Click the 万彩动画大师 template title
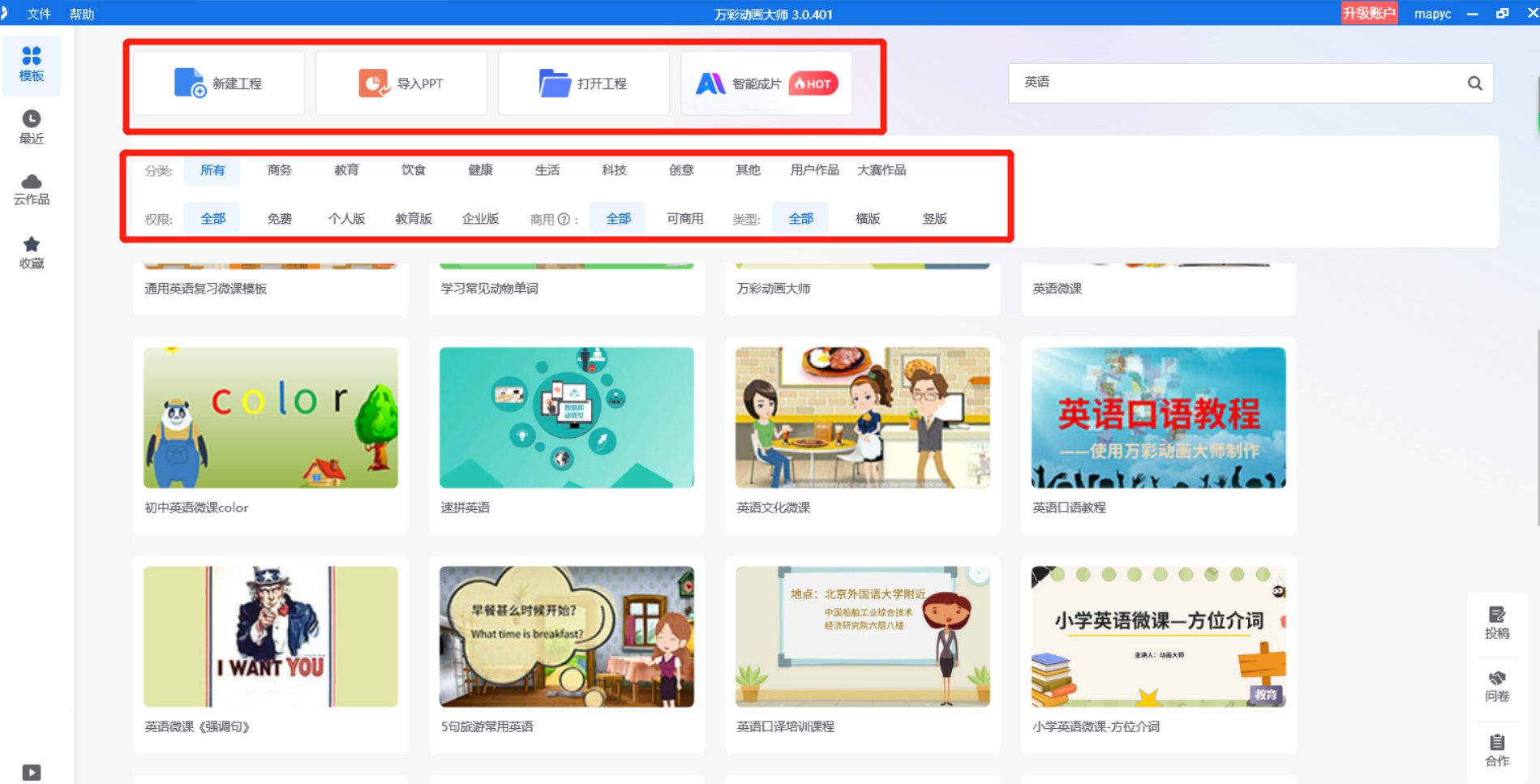This screenshot has width=1540, height=784. click(x=774, y=289)
